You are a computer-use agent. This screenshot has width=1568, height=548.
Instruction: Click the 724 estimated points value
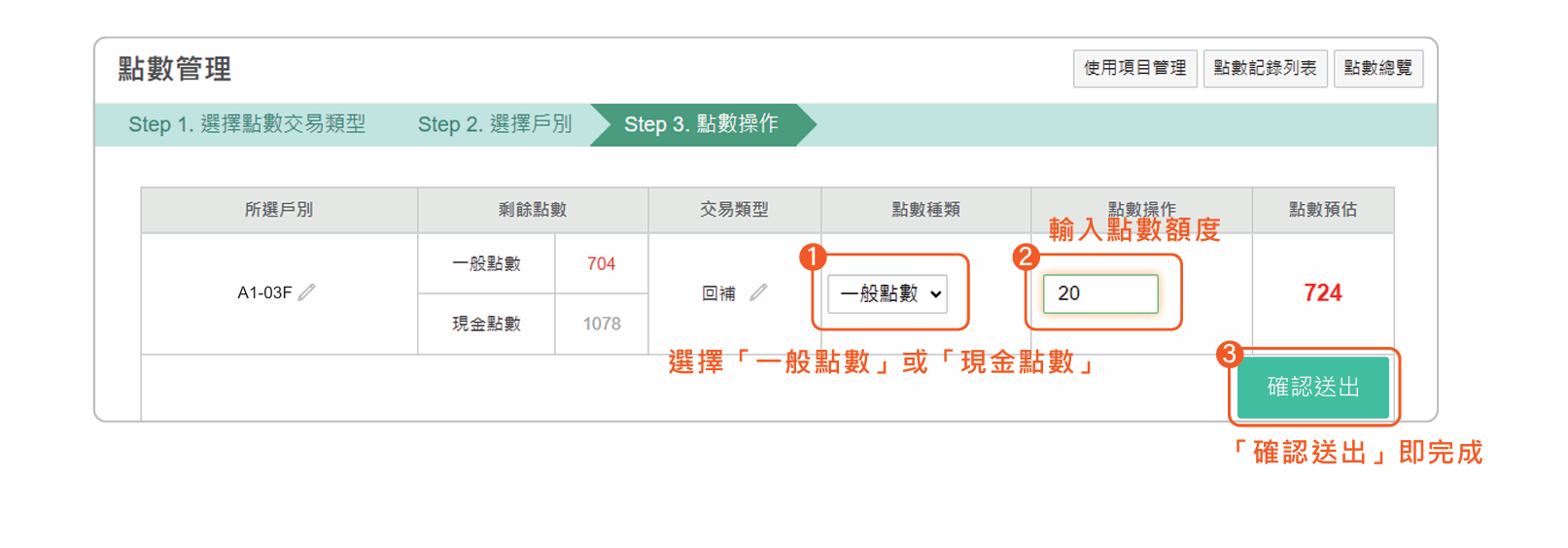(x=1322, y=292)
